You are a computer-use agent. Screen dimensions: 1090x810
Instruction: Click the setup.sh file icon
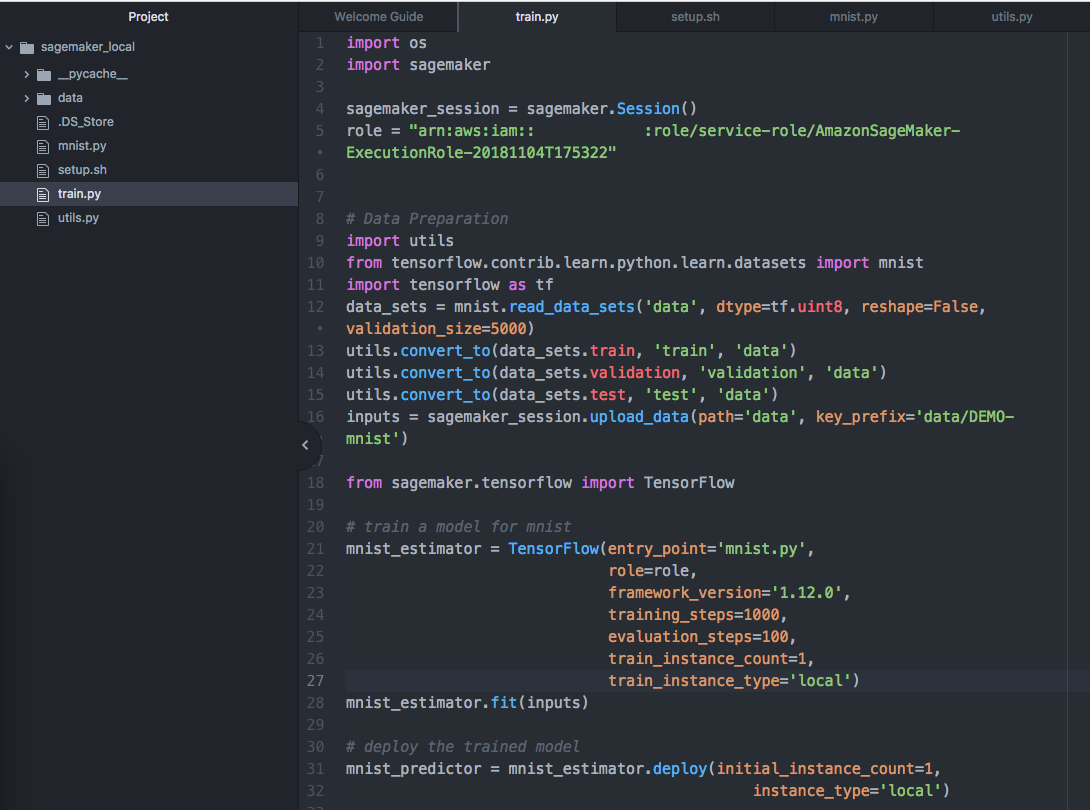(x=43, y=170)
